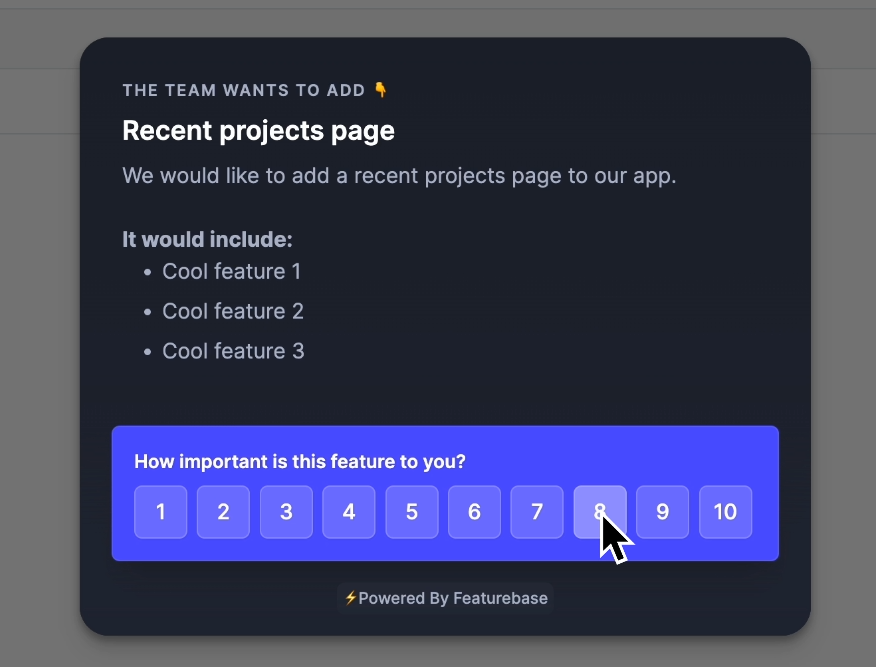Click the 'How important is this feature' question
The image size is (876, 667).
pyautogui.click(x=299, y=461)
